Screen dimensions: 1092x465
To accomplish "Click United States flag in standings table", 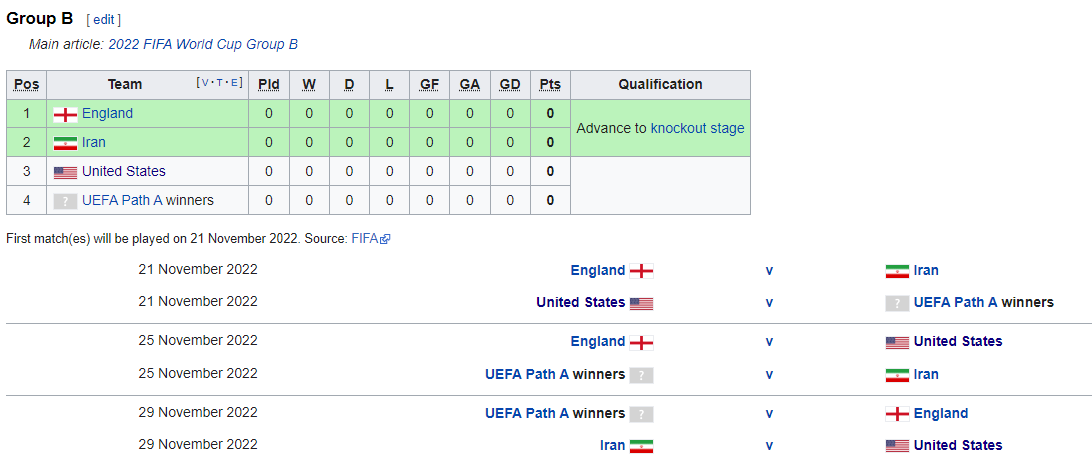I will point(65,172).
